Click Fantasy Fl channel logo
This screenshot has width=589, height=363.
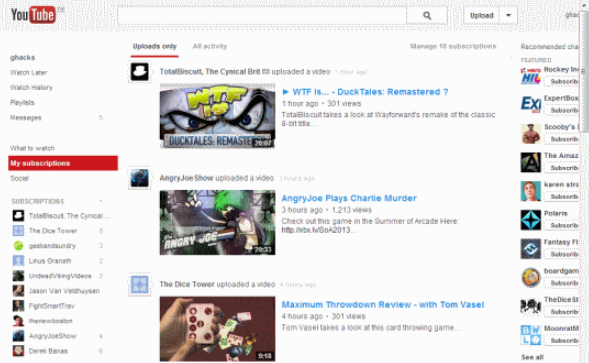(x=530, y=249)
